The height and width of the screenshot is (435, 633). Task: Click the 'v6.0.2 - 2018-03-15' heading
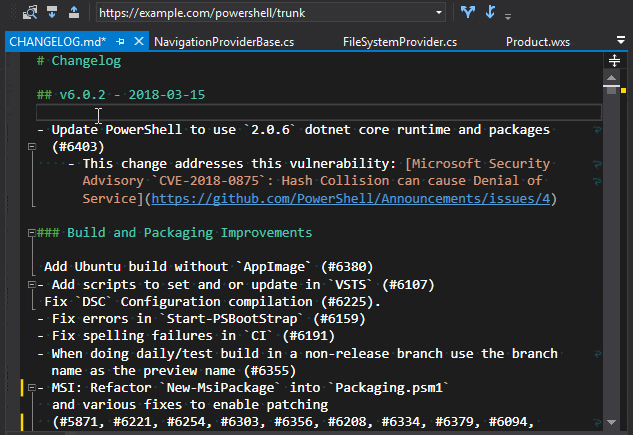tap(132, 95)
